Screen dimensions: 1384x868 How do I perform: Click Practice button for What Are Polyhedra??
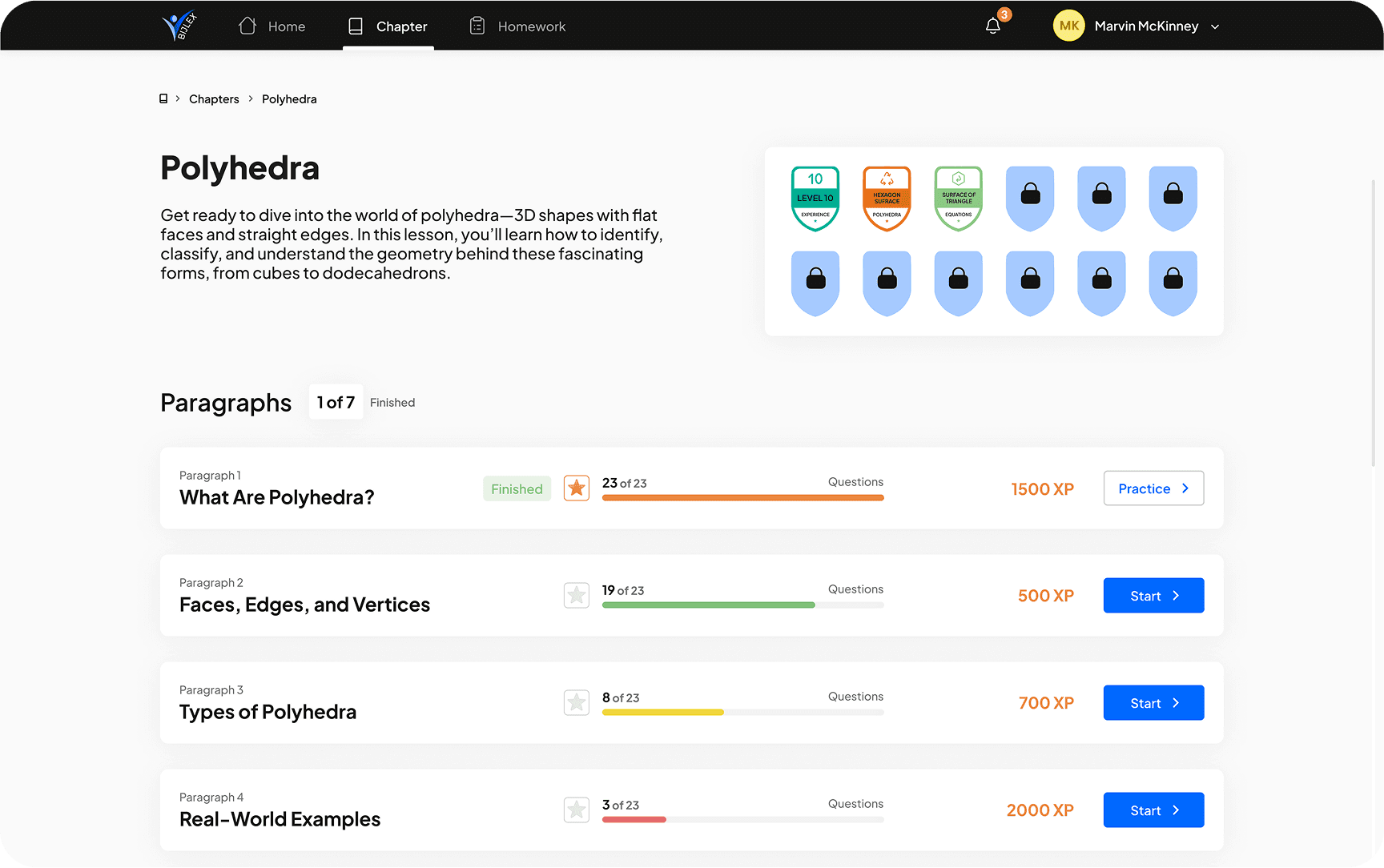point(1153,488)
